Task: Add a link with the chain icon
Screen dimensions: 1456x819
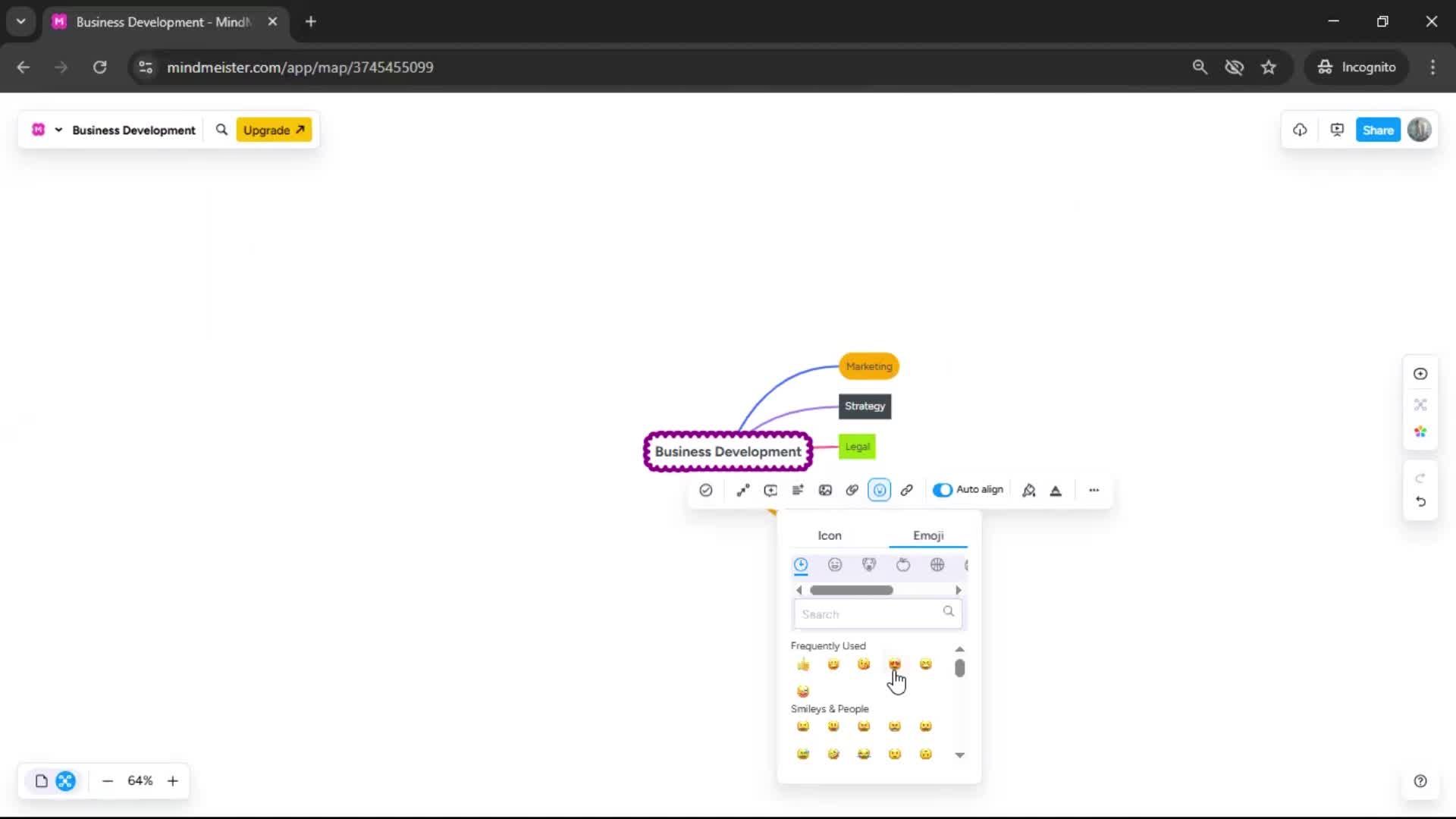Action: click(907, 491)
